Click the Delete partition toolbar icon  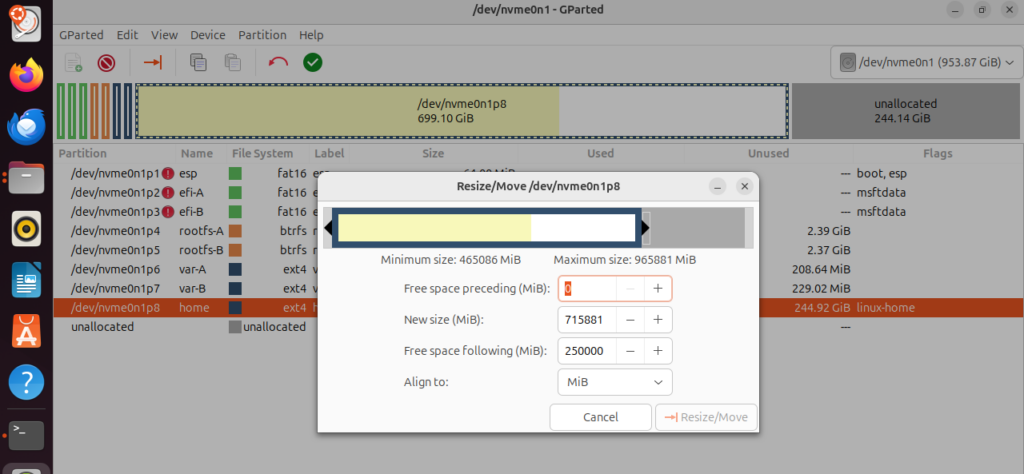(106, 63)
